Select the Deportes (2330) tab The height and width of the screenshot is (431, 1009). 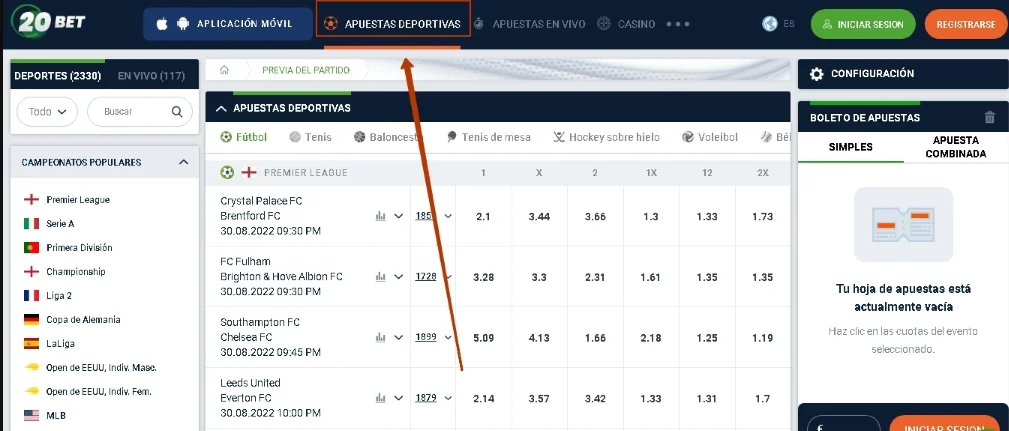tap(58, 76)
